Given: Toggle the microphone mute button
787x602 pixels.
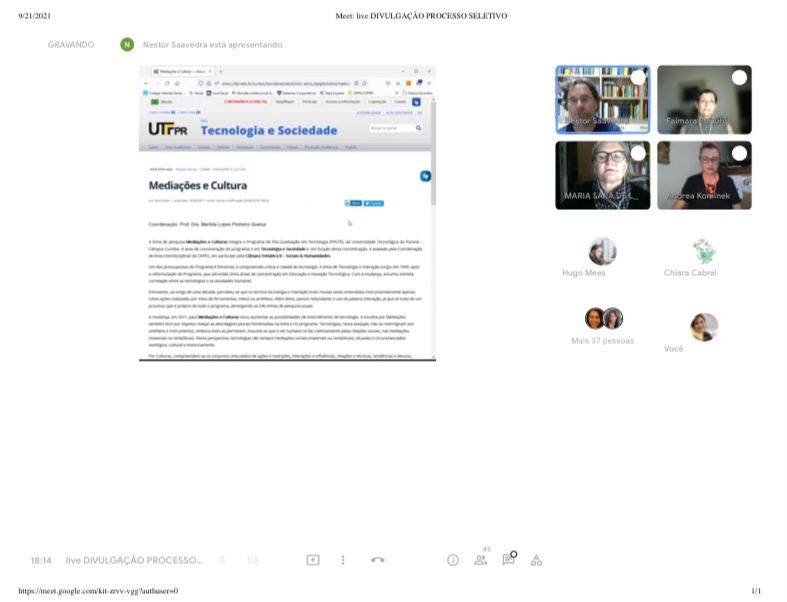Looking at the screenshot, I should tap(223, 561).
